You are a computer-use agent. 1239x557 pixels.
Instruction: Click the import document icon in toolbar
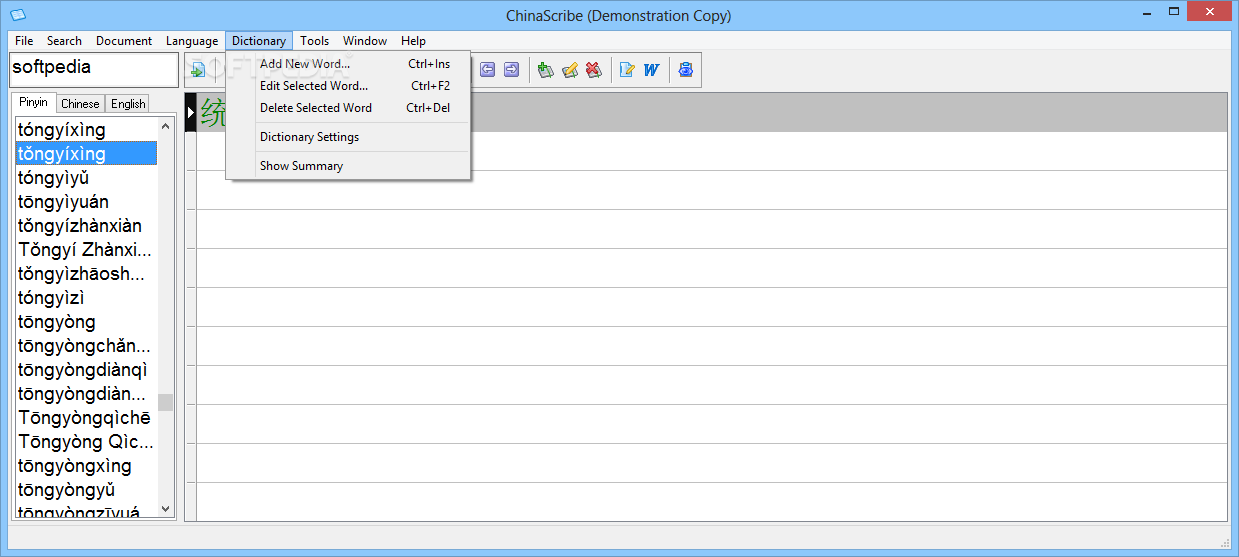[198, 70]
